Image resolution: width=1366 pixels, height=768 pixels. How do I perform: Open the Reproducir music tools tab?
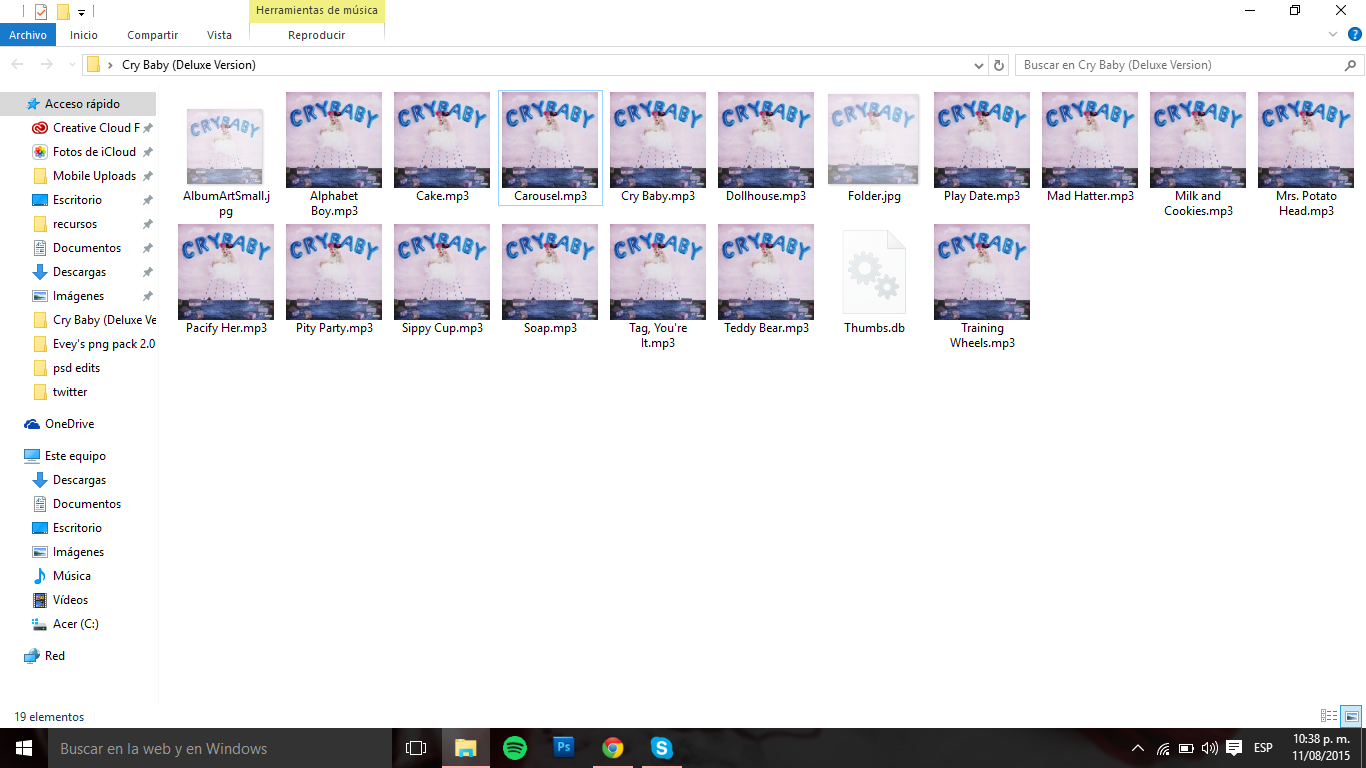[x=316, y=35]
